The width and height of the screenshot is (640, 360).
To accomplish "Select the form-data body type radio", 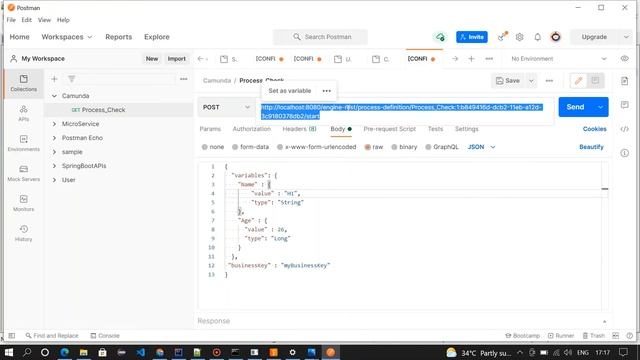I will point(235,147).
